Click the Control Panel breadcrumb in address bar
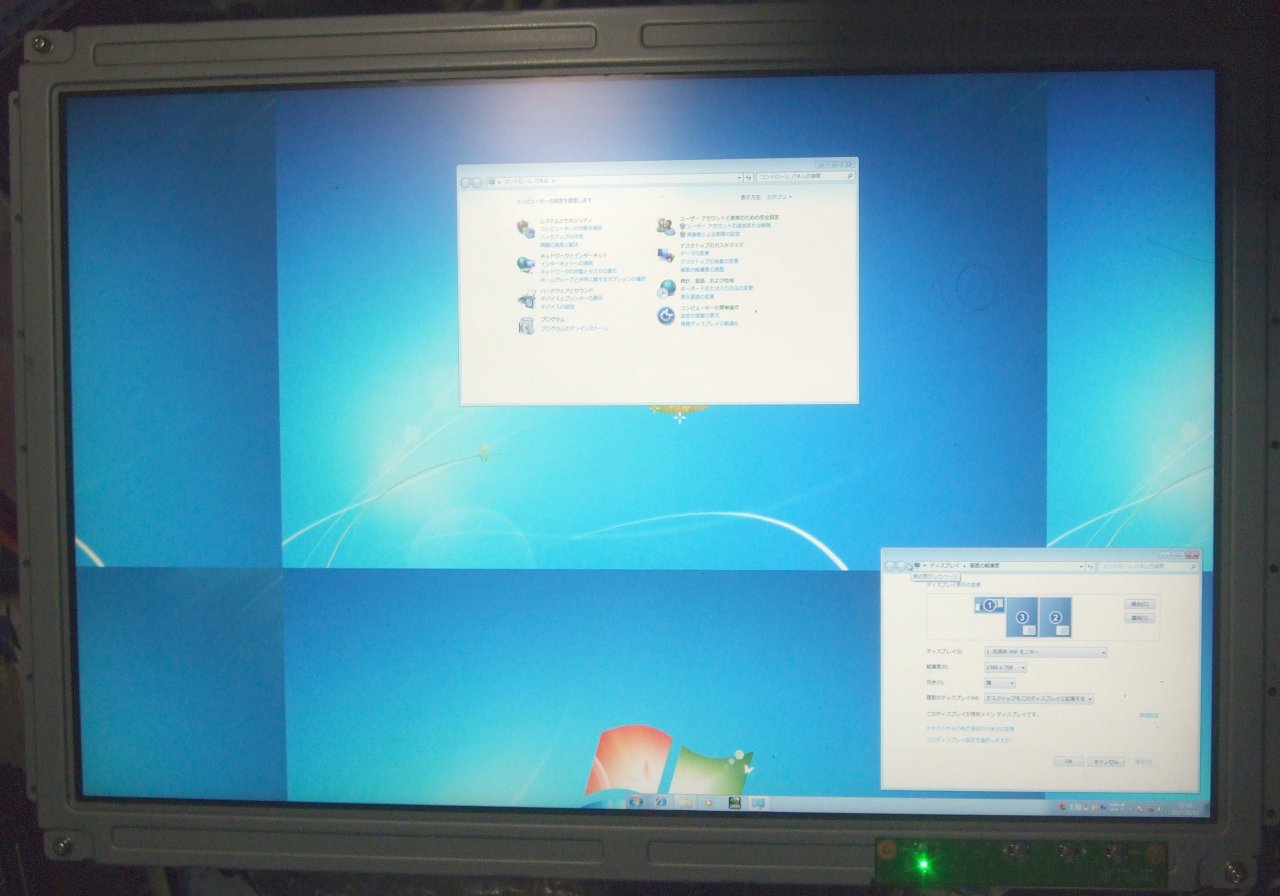The image size is (1280, 896). [526, 181]
